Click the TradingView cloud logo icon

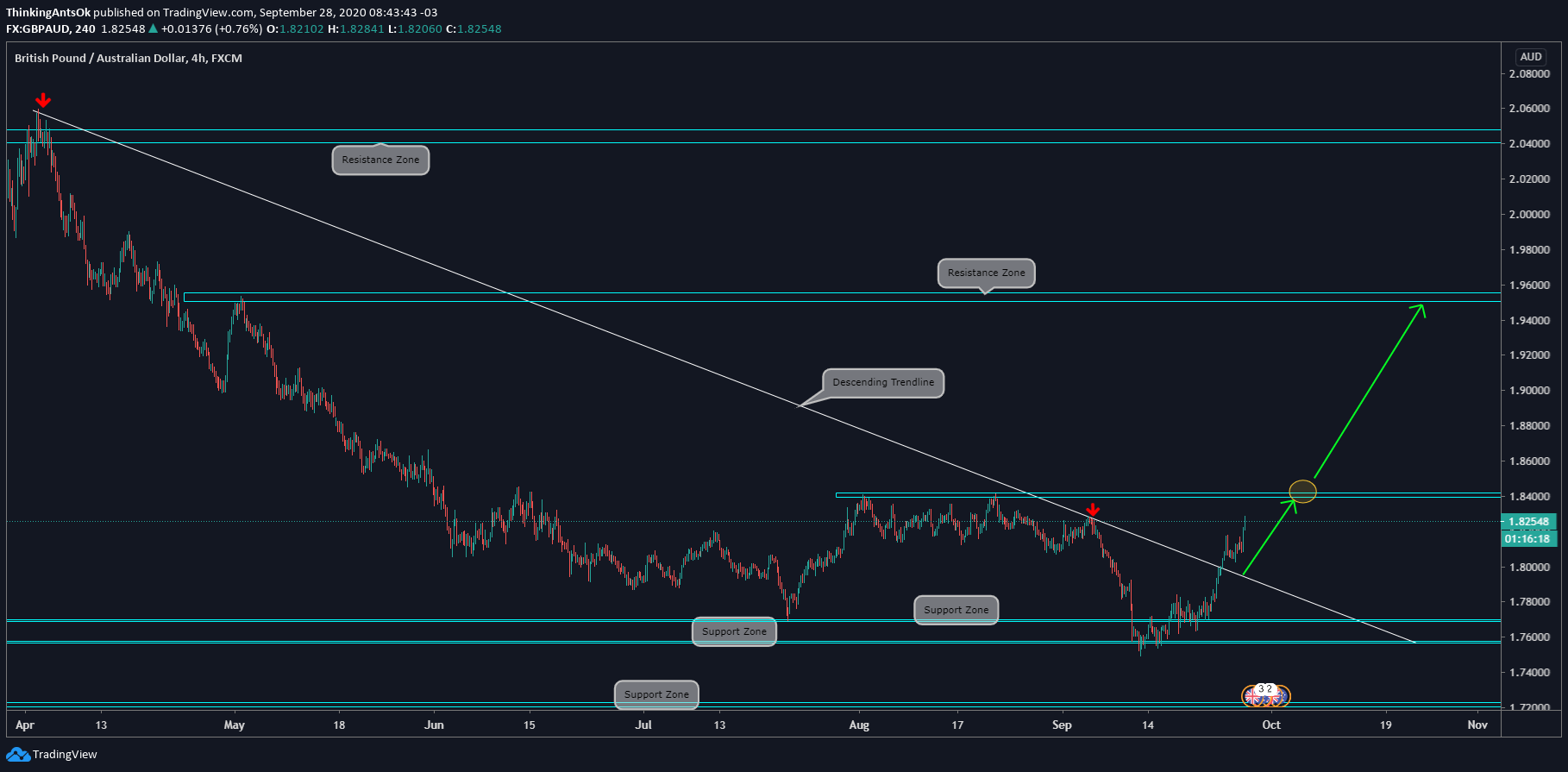pos(18,755)
